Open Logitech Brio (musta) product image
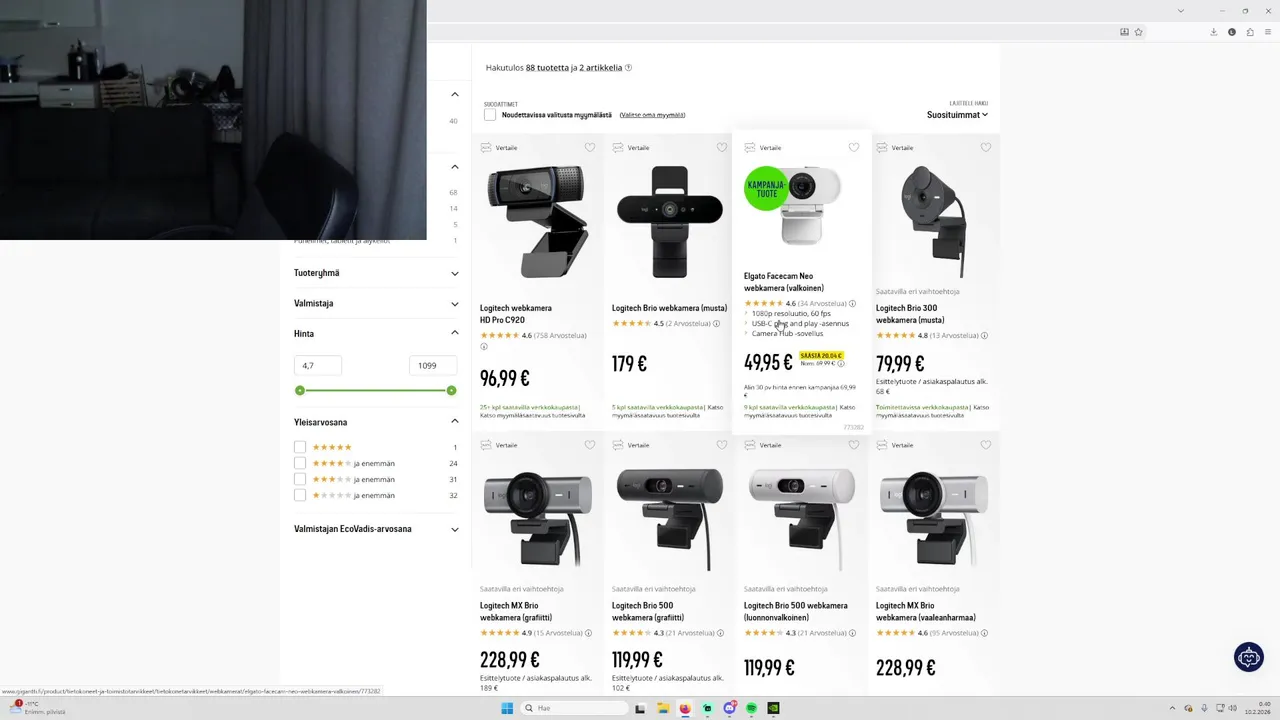The height and width of the screenshot is (720, 1280). click(x=670, y=221)
